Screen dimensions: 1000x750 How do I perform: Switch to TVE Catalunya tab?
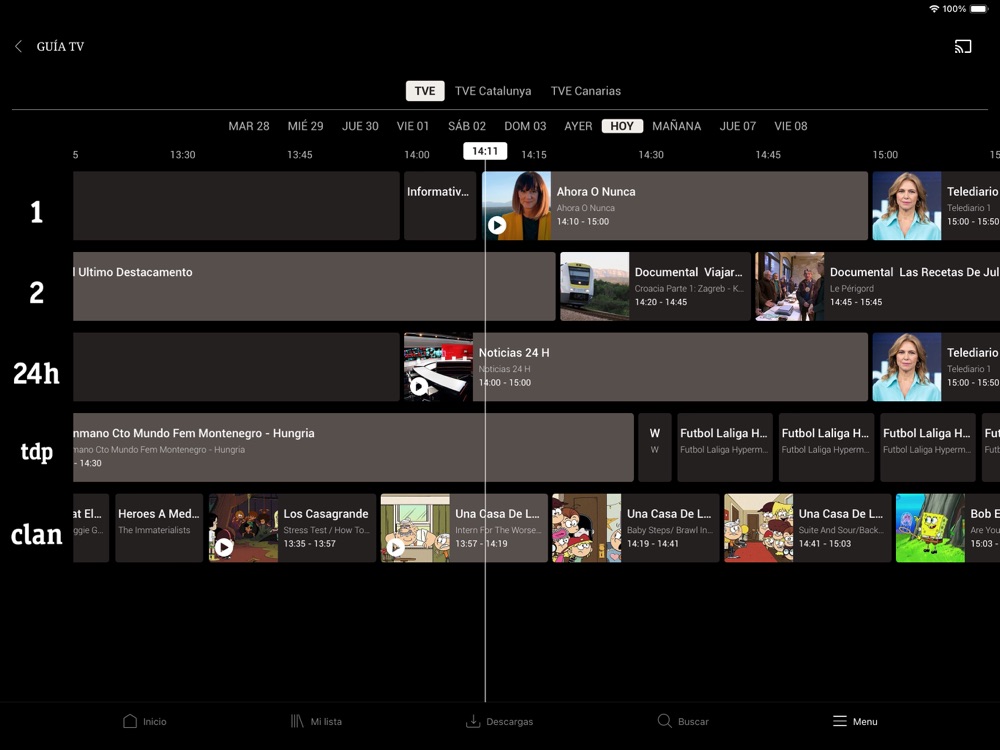point(493,91)
